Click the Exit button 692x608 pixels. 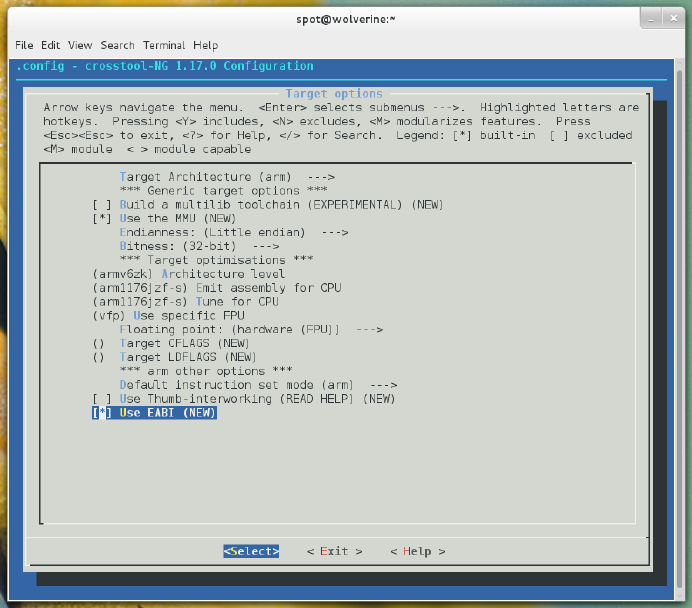[334, 552]
